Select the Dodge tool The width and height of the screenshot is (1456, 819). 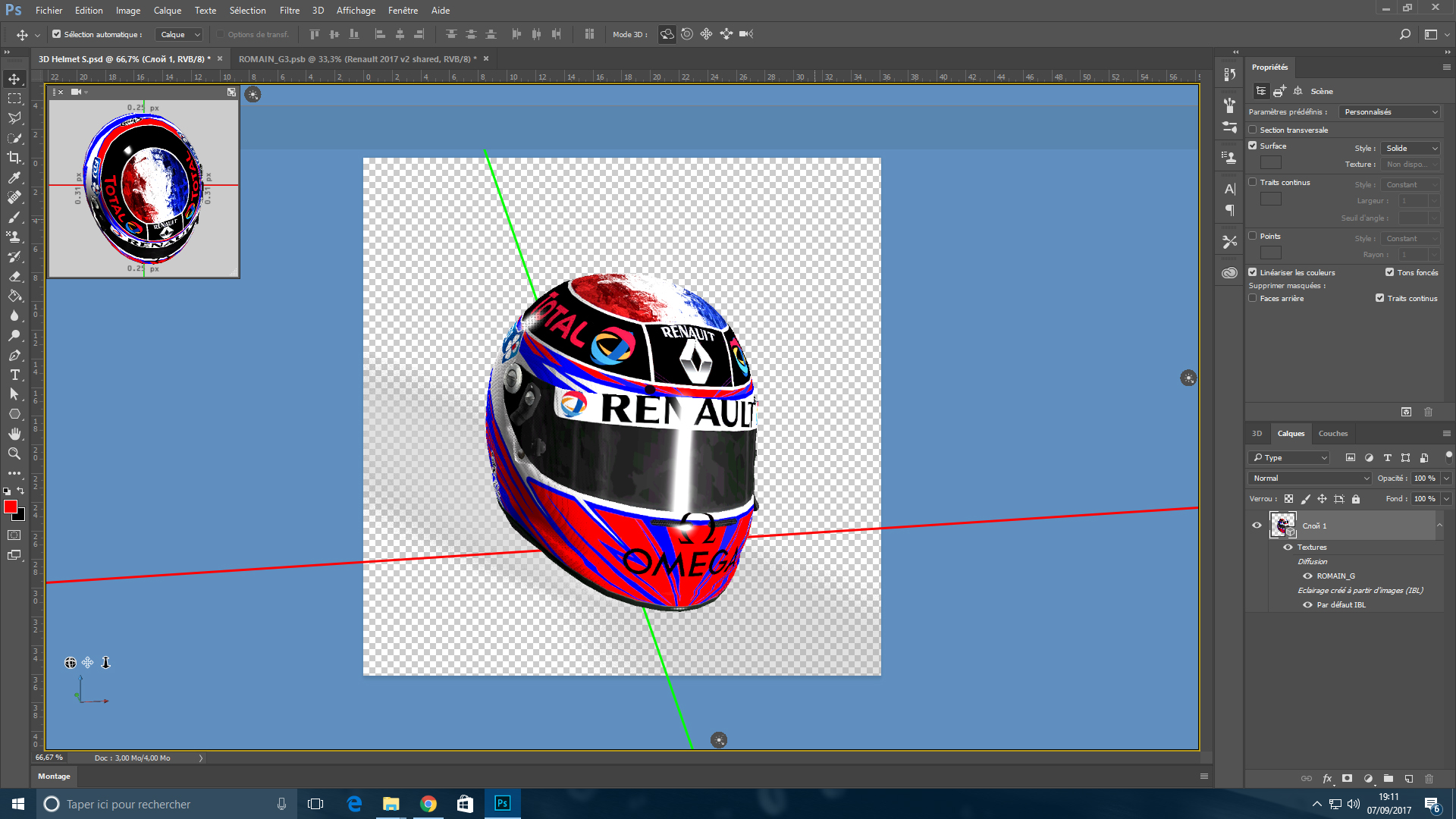(14, 335)
